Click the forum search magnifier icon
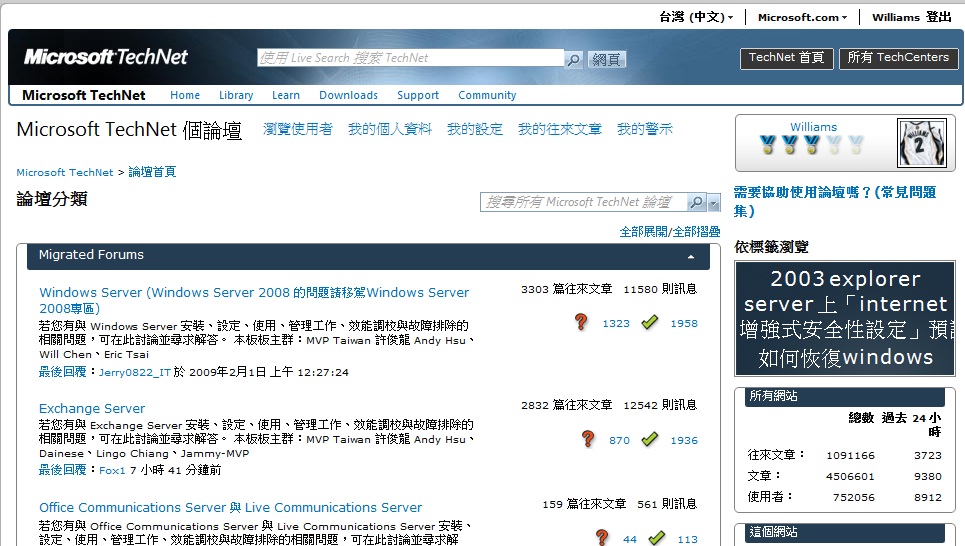Viewport: 965px width, 546px height. [x=696, y=202]
